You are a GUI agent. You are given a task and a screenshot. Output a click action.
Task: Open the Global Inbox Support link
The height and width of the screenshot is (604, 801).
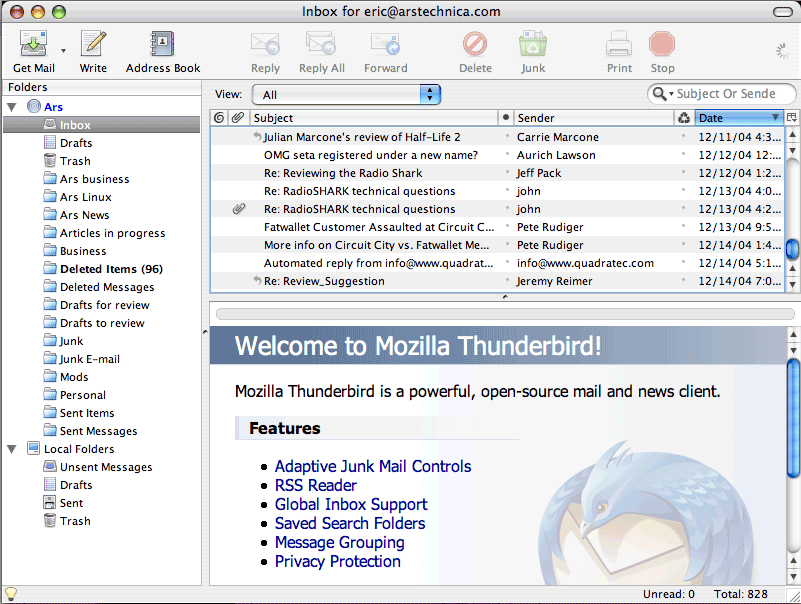[351, 504]
